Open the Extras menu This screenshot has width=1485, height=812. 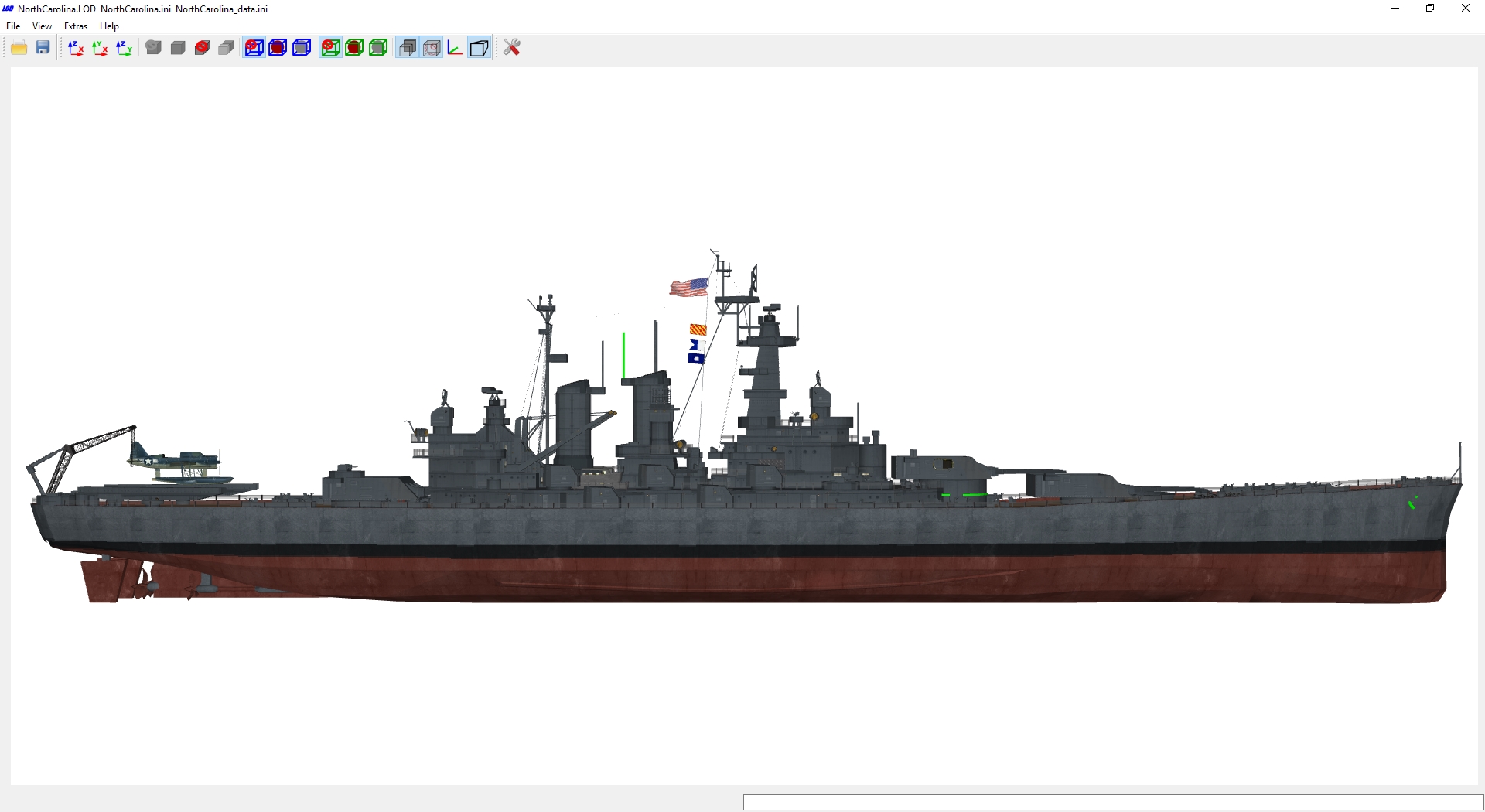(x=76, y=26)
